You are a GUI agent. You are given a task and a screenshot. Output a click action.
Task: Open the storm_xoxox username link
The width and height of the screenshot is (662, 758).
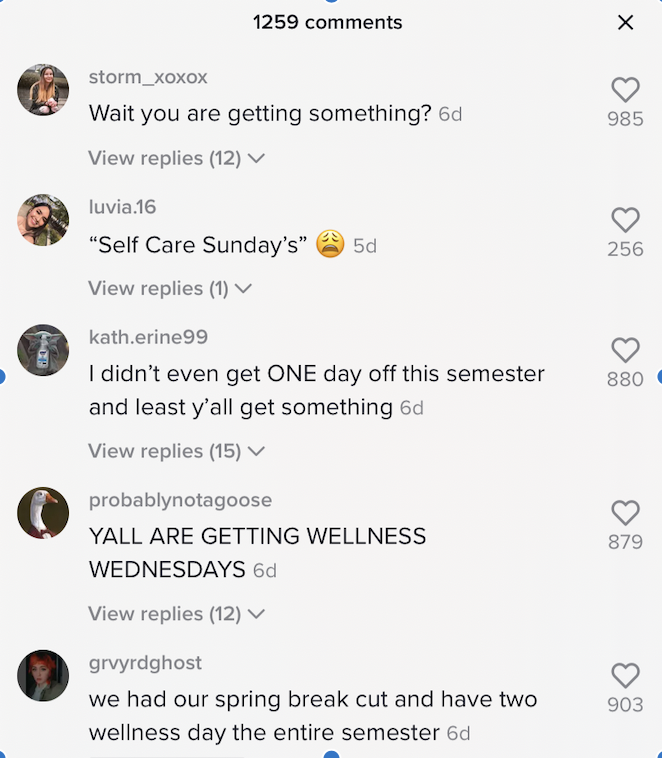click(x=148, y=77)
